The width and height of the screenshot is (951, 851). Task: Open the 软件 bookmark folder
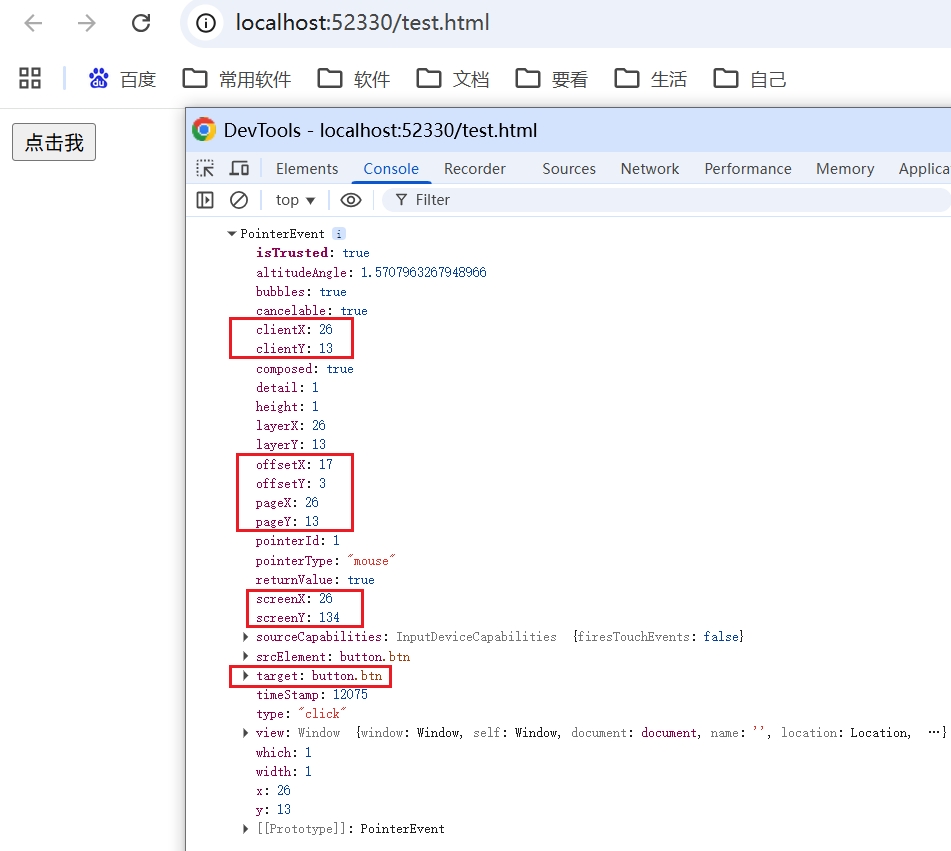[354, 79]
